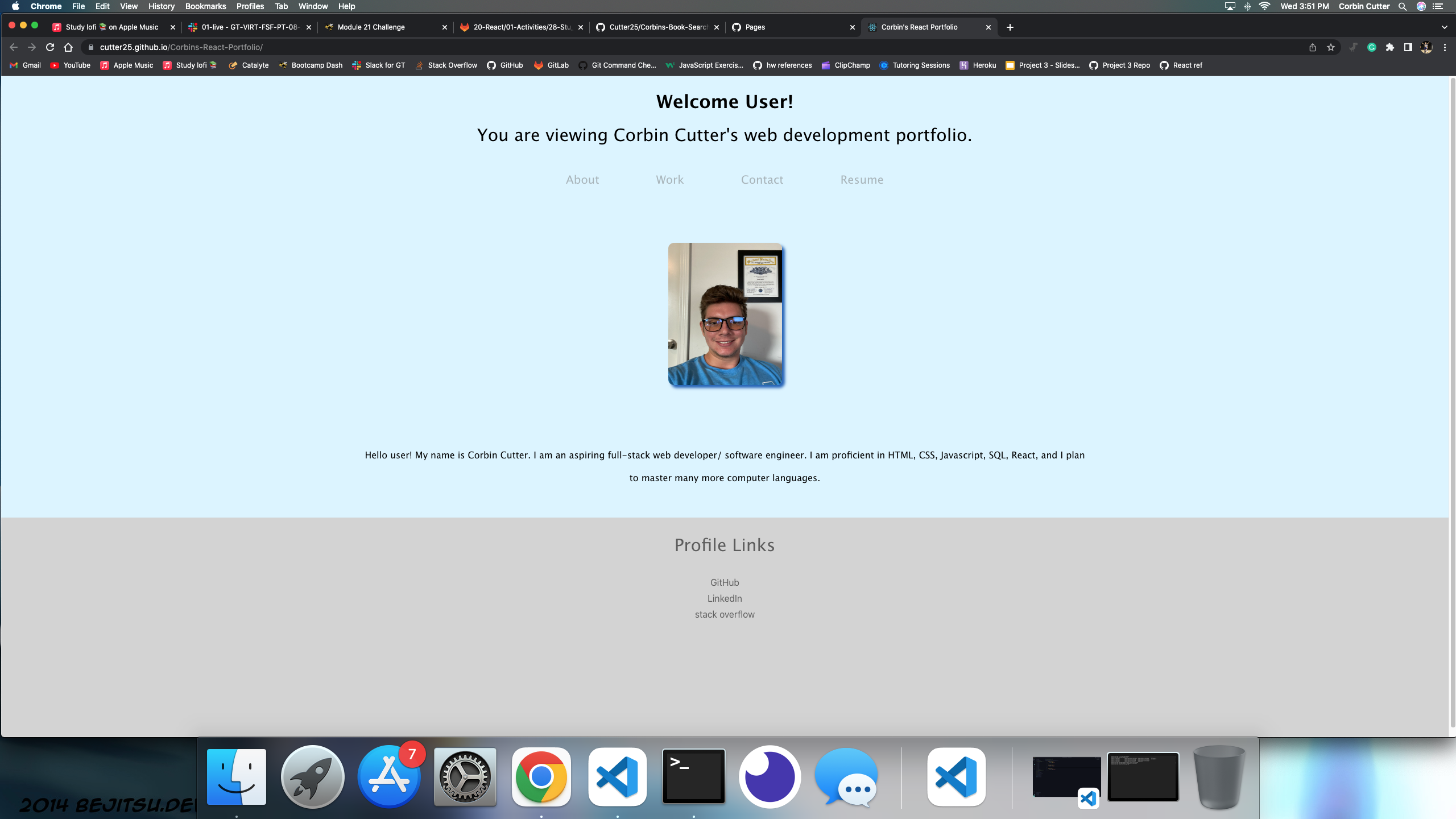Screen dimensions: 1456x819
Task: Launch Visual Studio Code from the Dock
Action: [x=617, y=776]
